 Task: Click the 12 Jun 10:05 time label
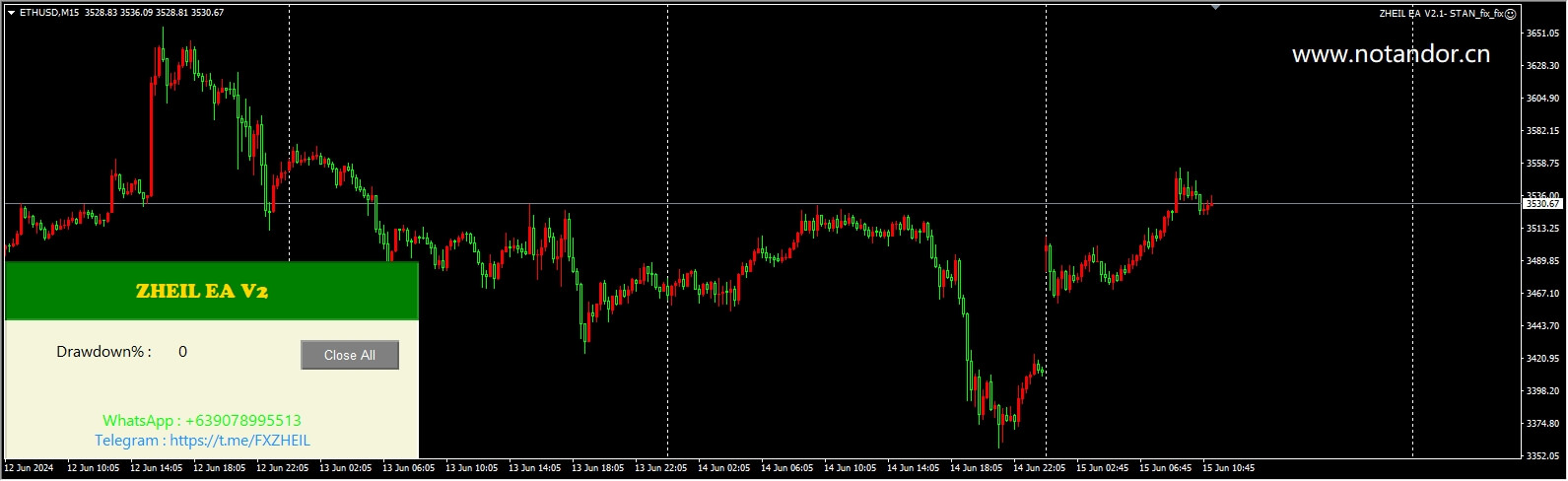pyautogui.click(x=93, y=468)
